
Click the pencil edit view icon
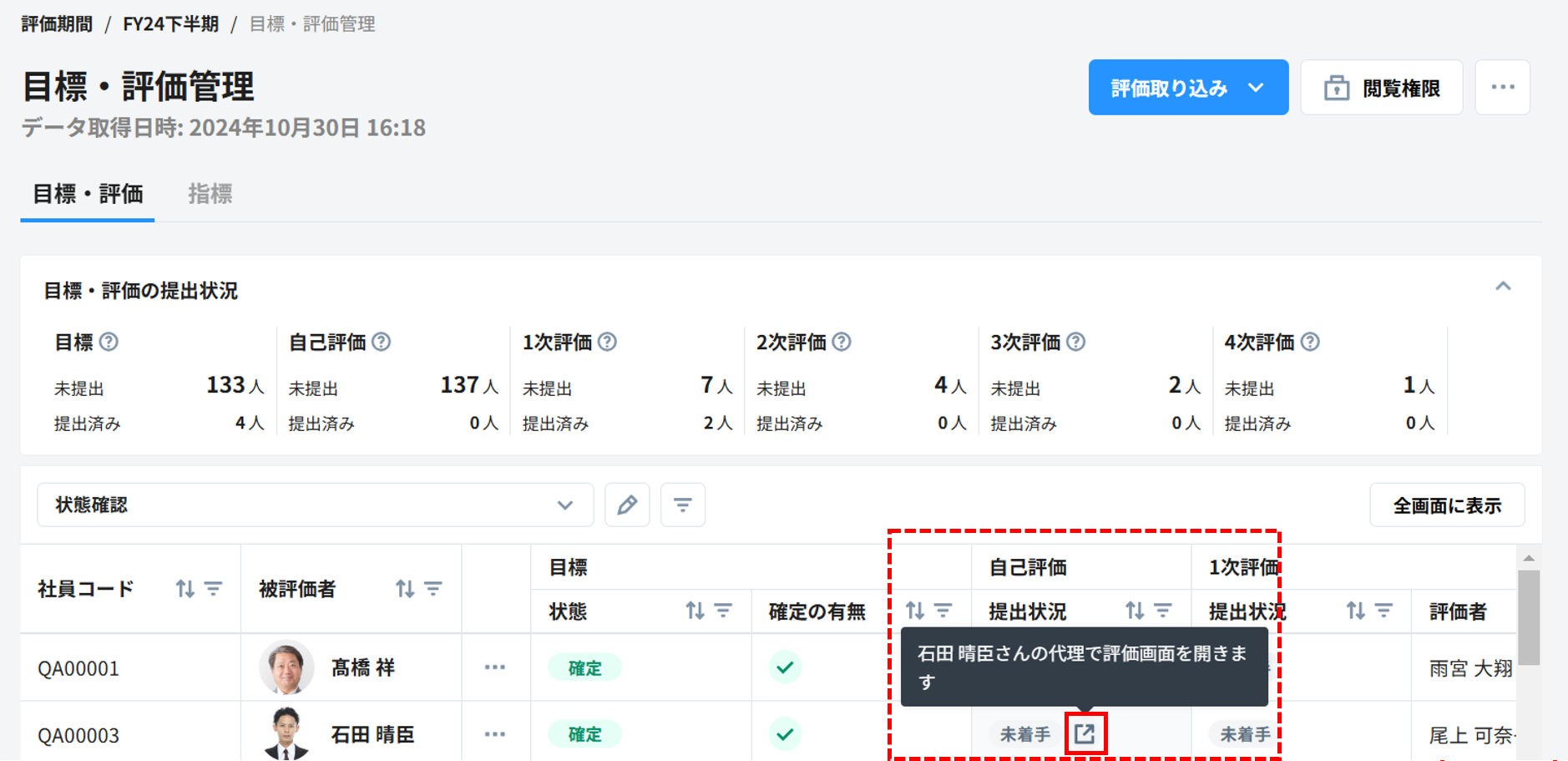(x=627, y=505)
